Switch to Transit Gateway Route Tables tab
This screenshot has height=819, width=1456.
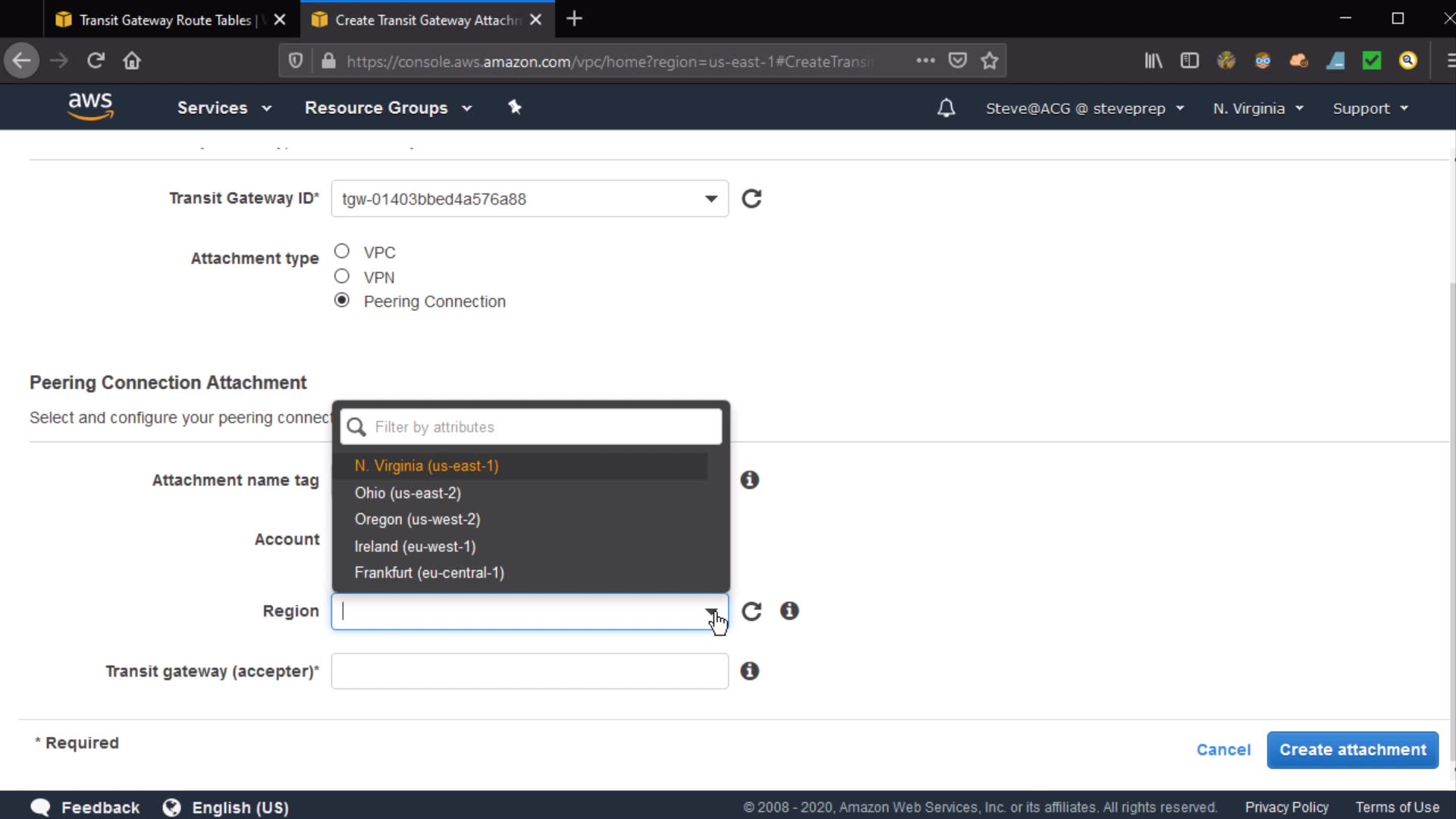(165, 20)
